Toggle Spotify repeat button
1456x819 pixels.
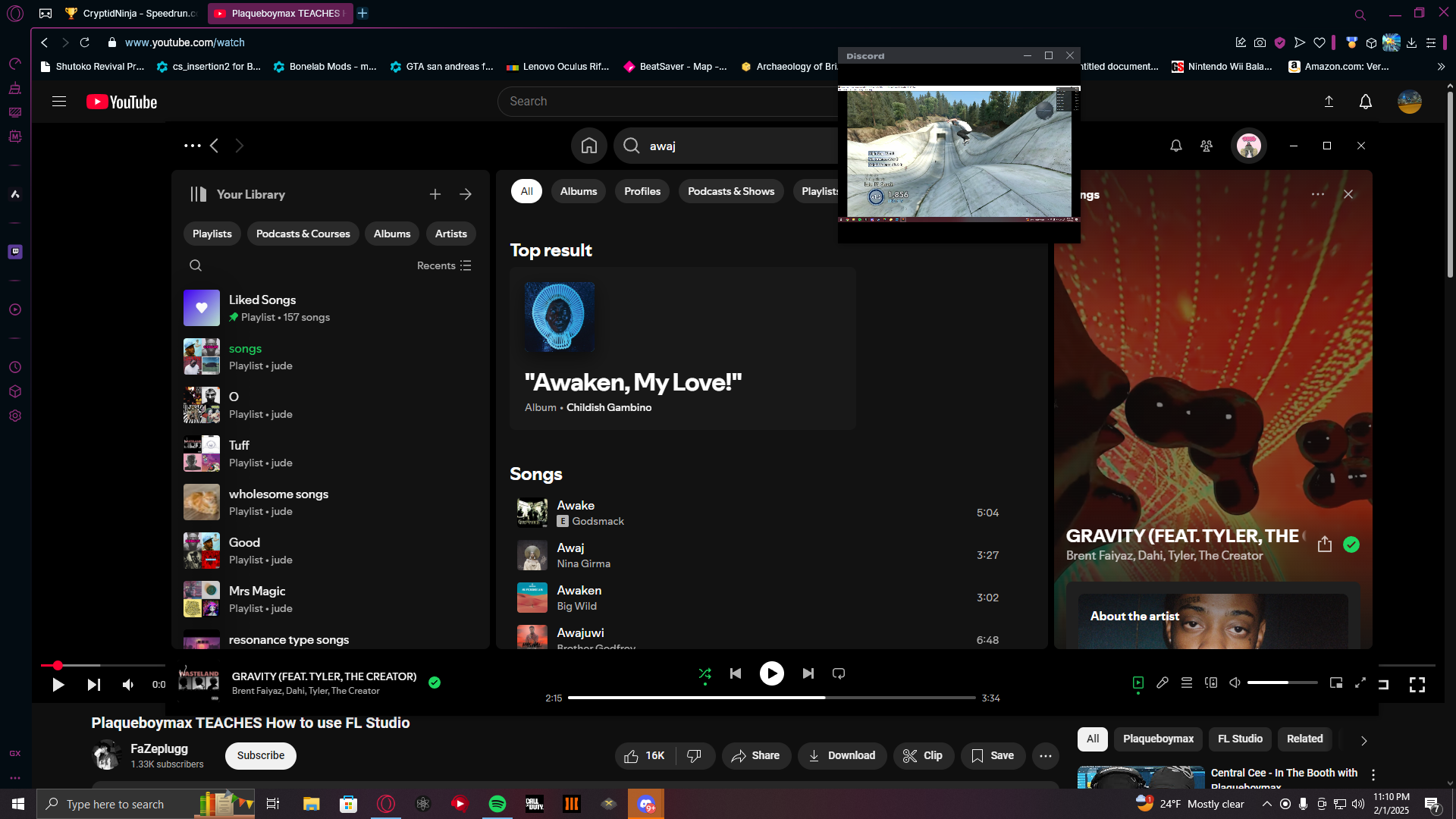tap(839, 673)
